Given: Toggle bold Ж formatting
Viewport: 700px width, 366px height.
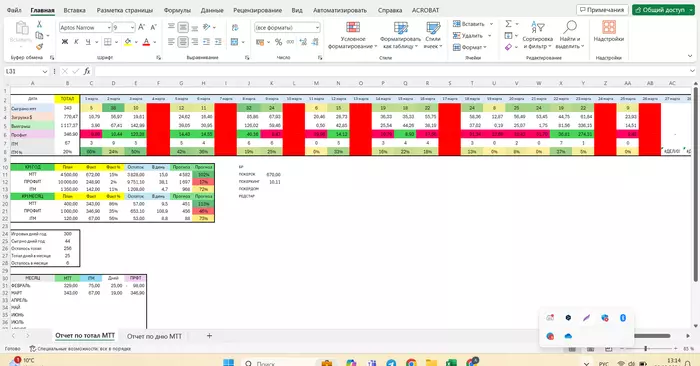Looking at the screenshot, I should (x=65, y=42).
